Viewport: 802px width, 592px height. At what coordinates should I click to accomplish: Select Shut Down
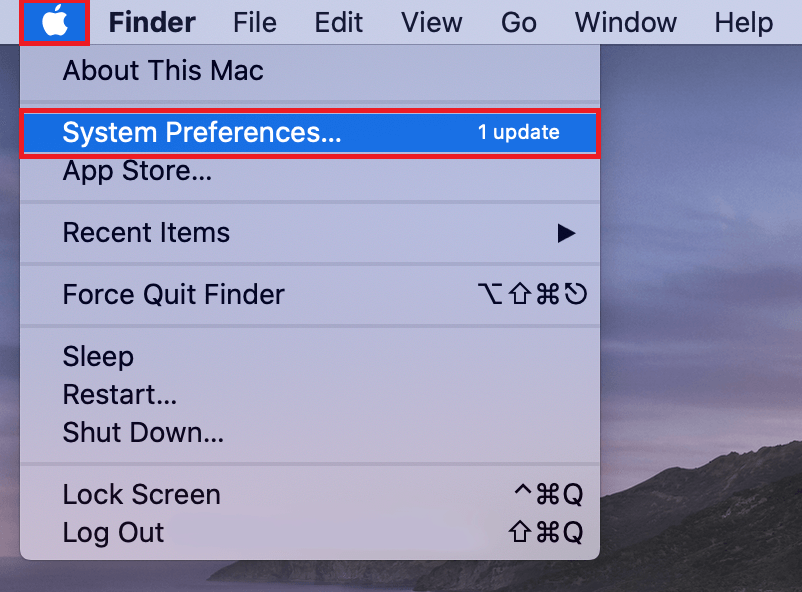click(143, 432)
